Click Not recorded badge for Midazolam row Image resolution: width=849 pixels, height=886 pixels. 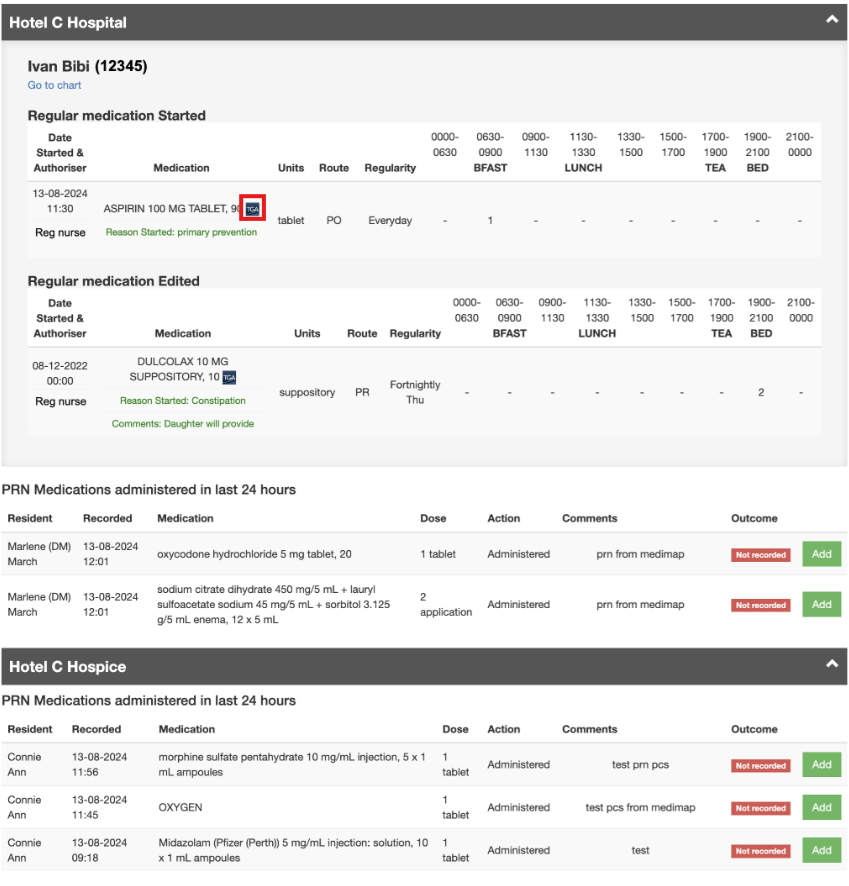point(760,852)
